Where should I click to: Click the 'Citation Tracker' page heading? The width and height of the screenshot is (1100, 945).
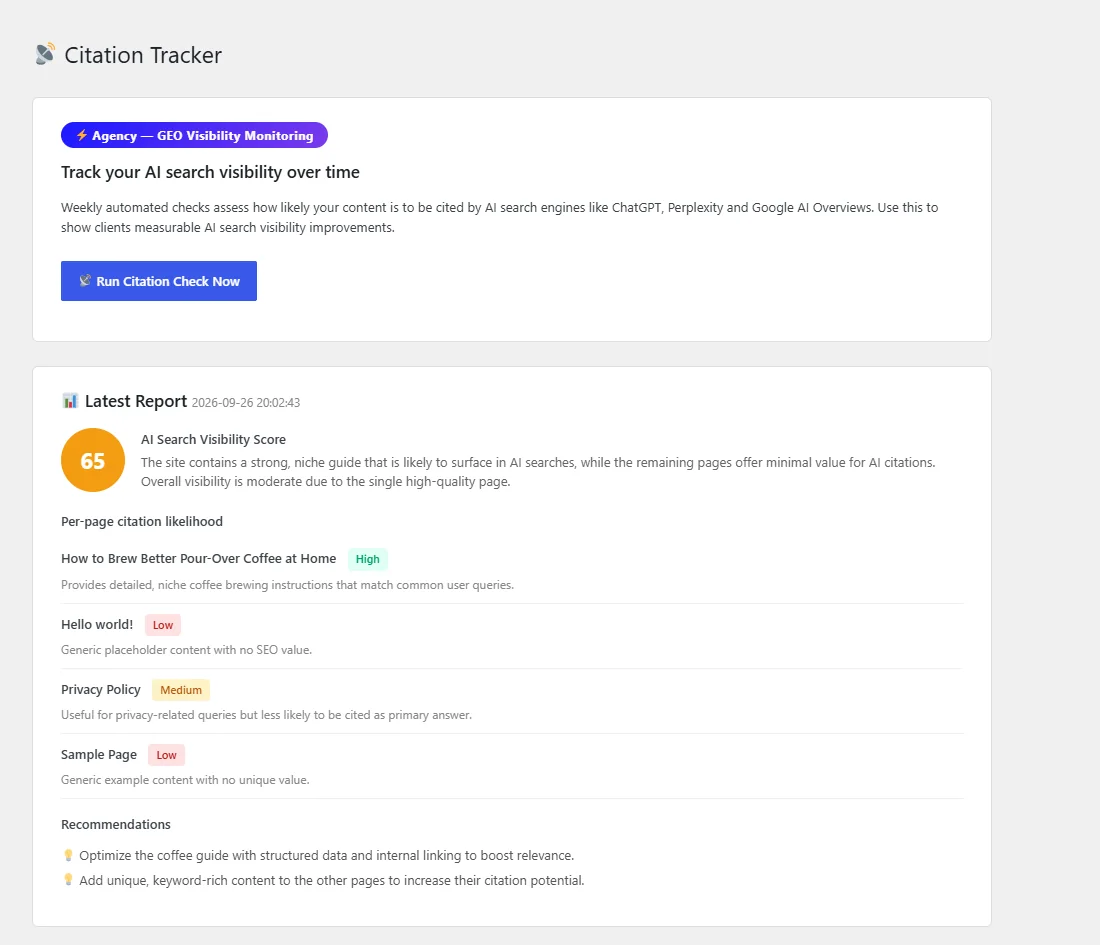143,55
